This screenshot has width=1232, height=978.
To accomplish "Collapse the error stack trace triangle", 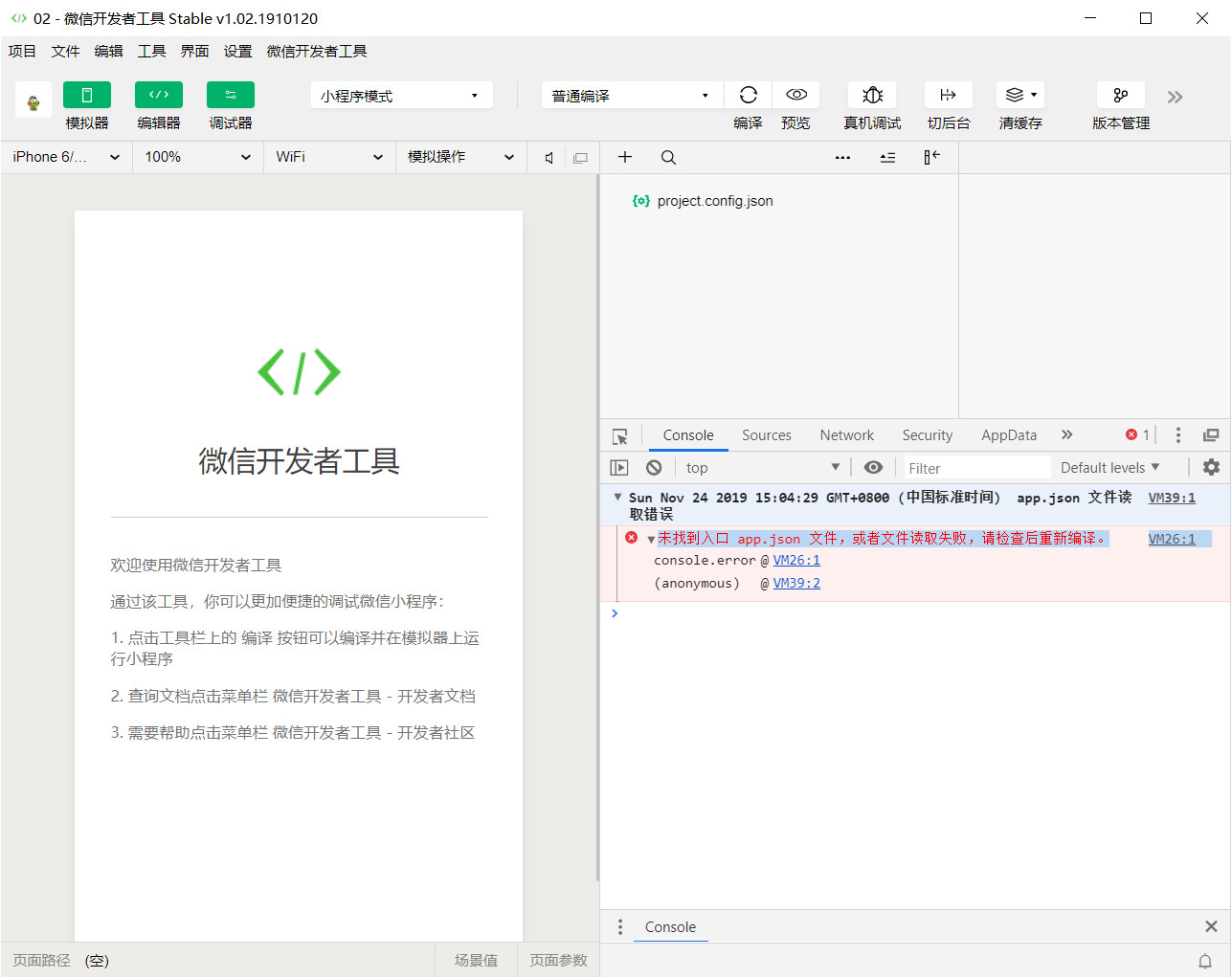I will click(651, 540).
